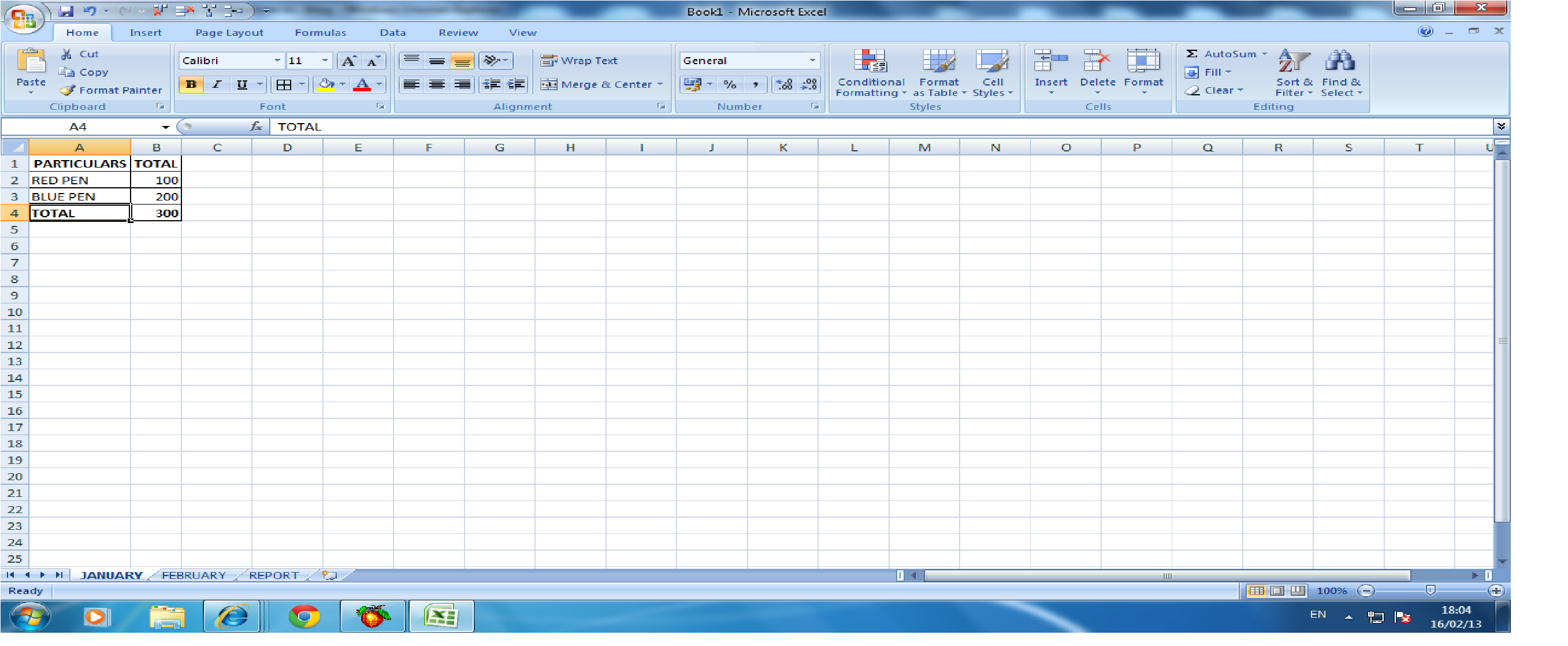Open the Name Box dropdown arrow
This screenshot has width=1568, height=646.
click(165, 127)
